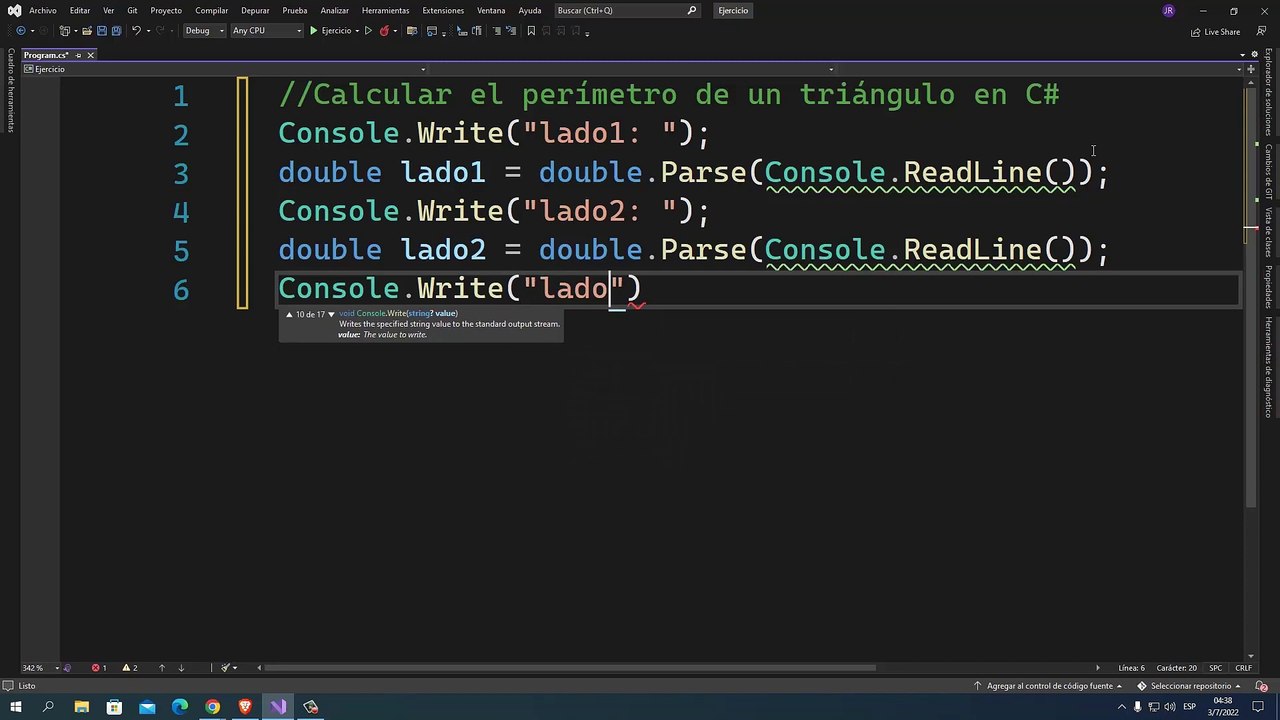Open the Herramientas menu
1280x720 pixels.
386,10
